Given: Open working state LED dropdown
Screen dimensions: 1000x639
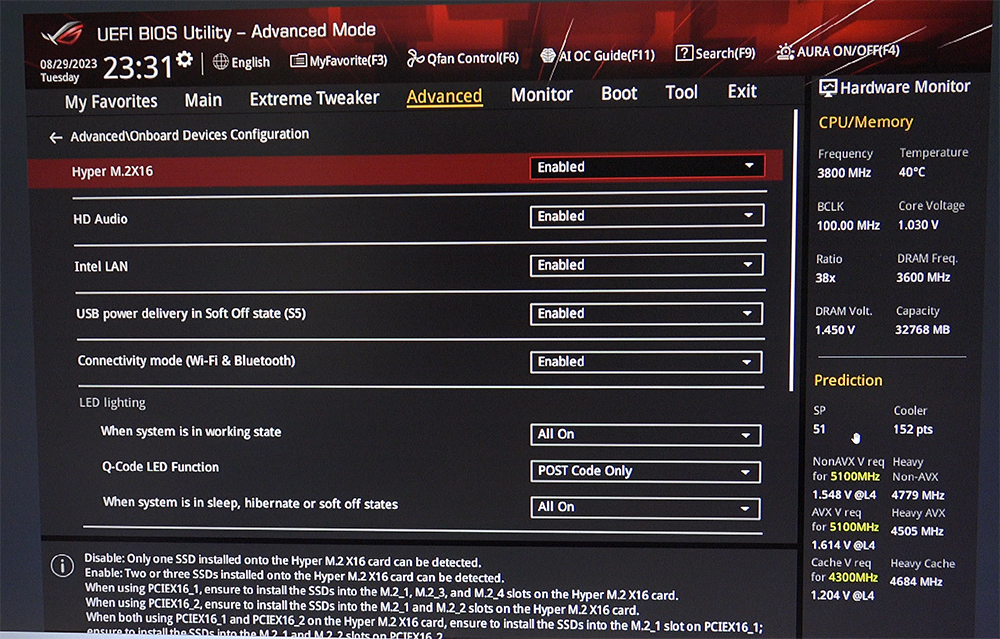Looking at the screenshot, I should coord(645,435).
